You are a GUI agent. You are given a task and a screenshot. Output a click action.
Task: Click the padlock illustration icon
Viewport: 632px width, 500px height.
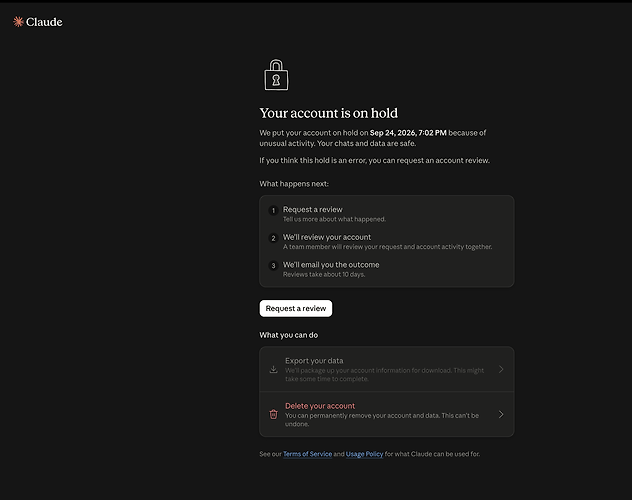coord(276,75)
